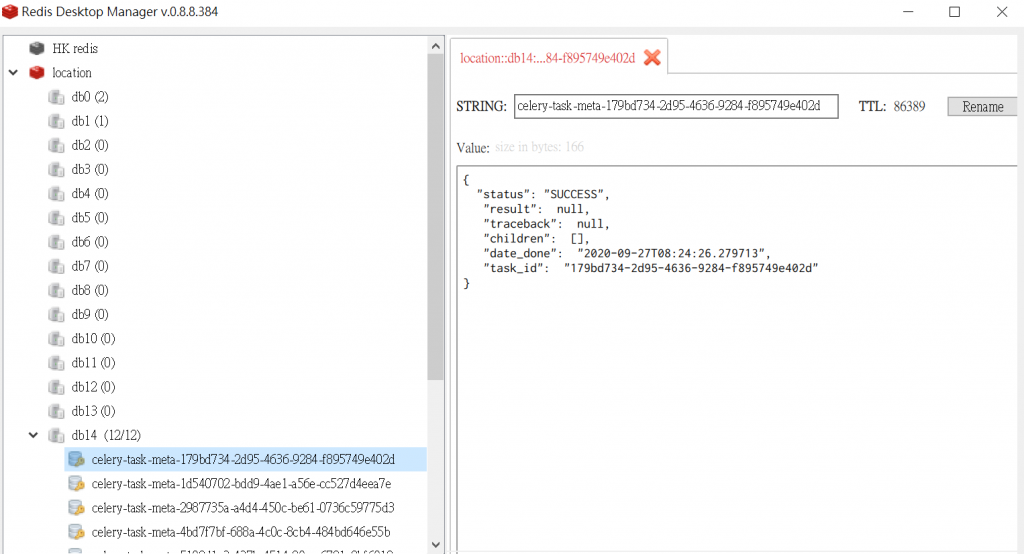Select the location connection label

(72, 73)
